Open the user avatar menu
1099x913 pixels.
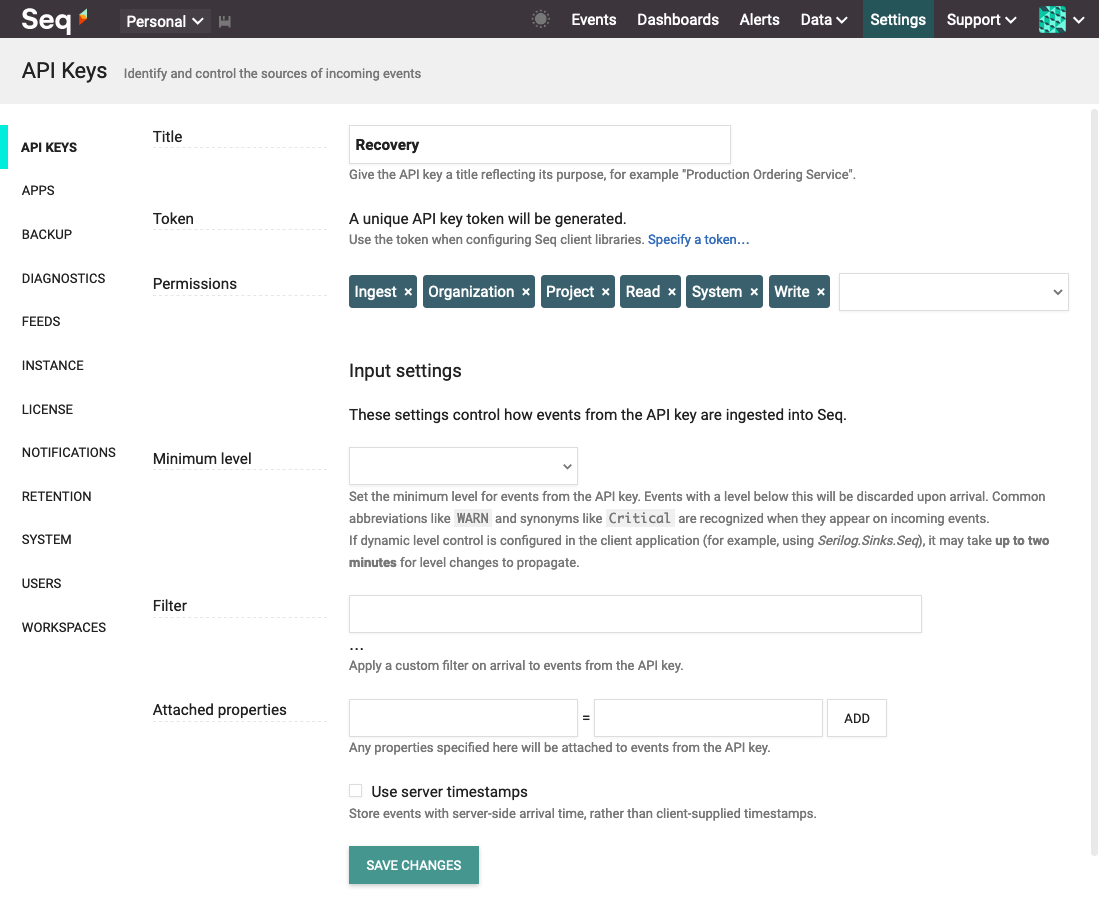click(x=1052, y=20)
